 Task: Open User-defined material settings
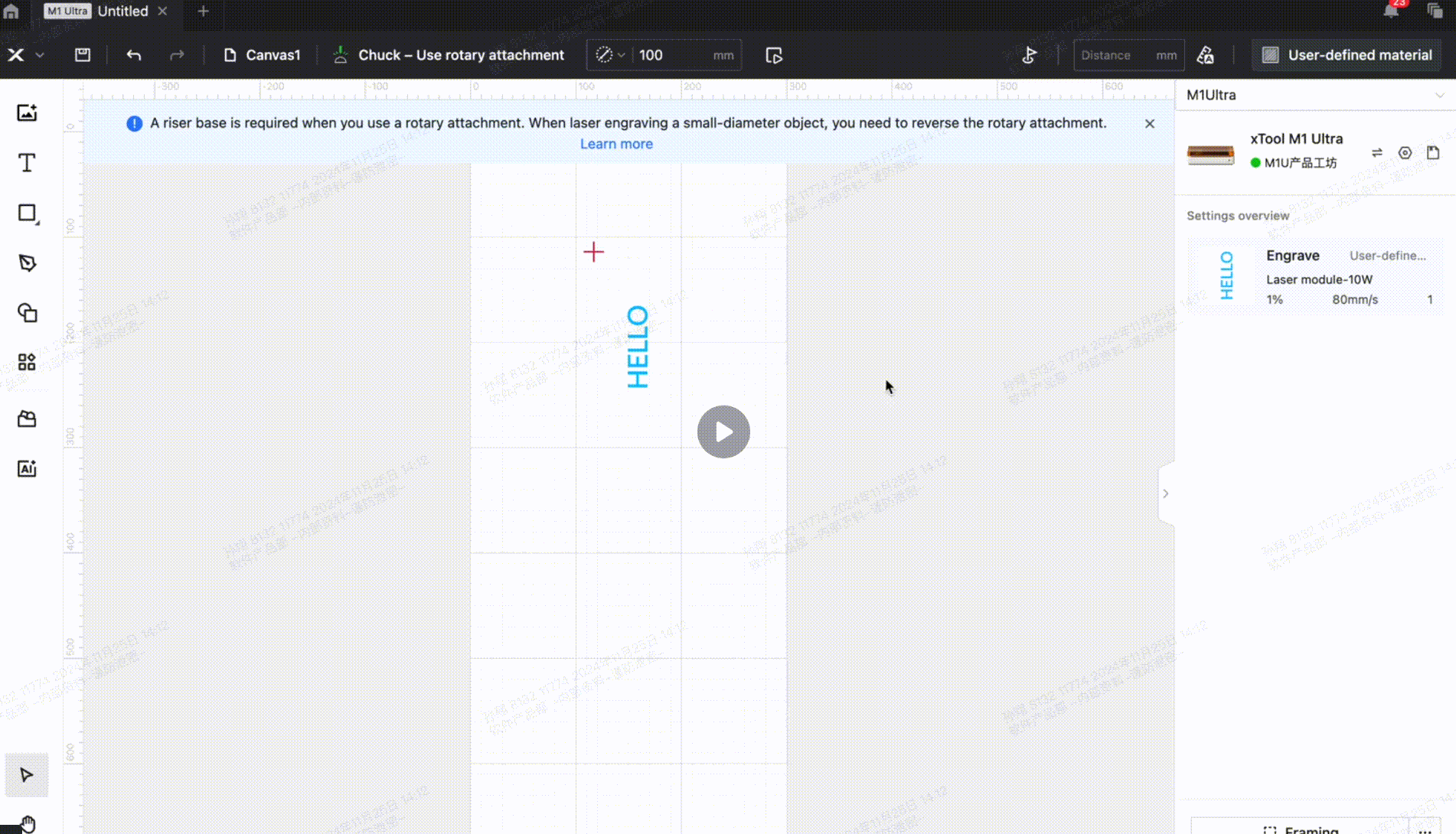pyautogui.click(x=1347, y=55)
